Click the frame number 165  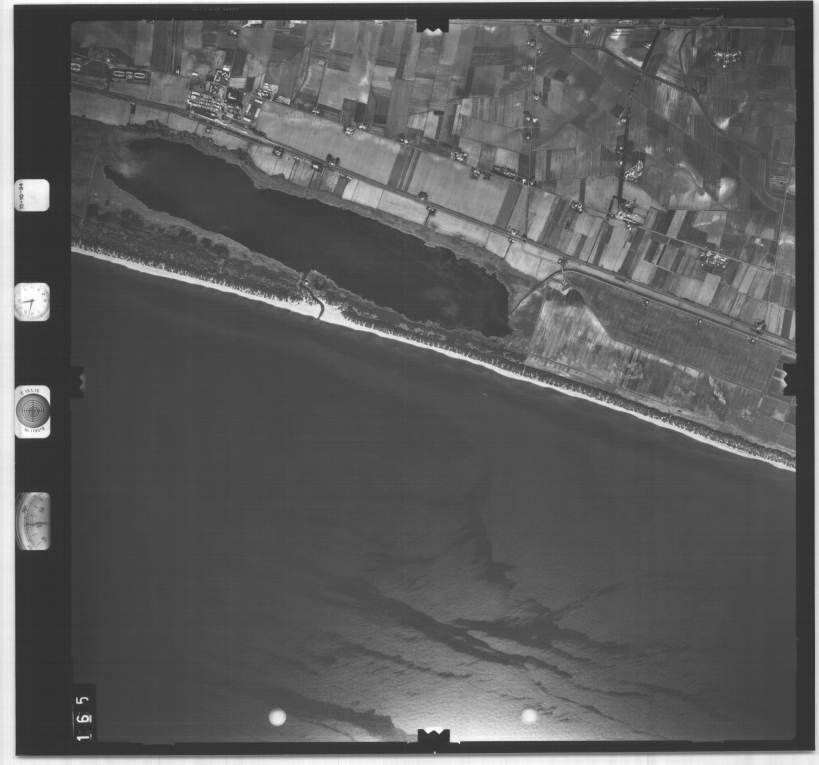[x=81, y=714]
